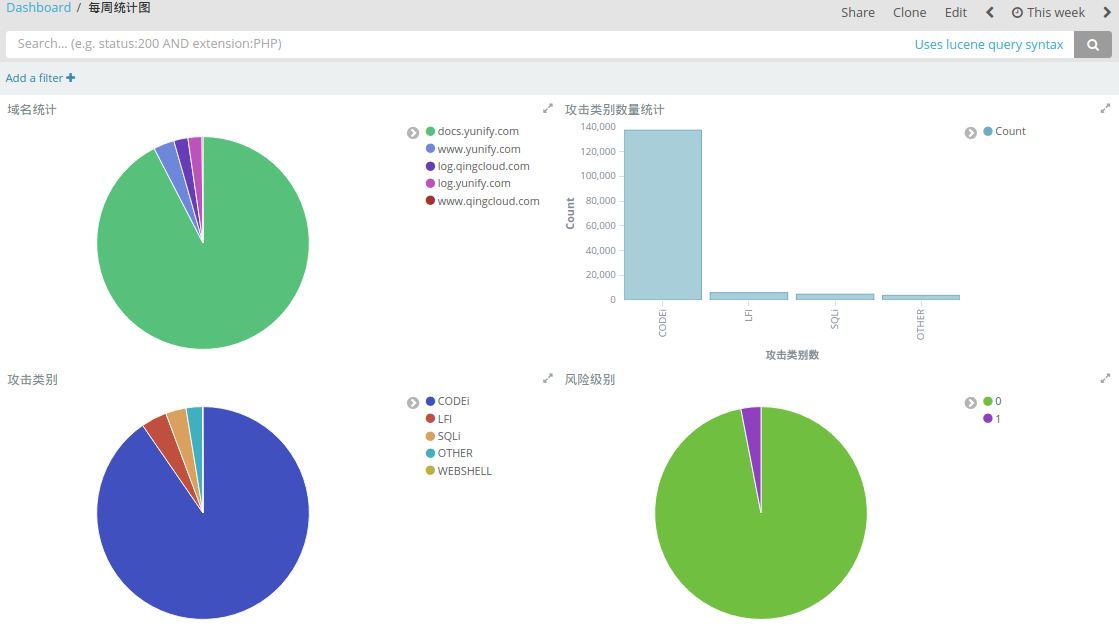Image resolution: width=1119 pixels, height=637 pixels.
Task: Toggle the Count legend entry
Action: (1010, 132)
